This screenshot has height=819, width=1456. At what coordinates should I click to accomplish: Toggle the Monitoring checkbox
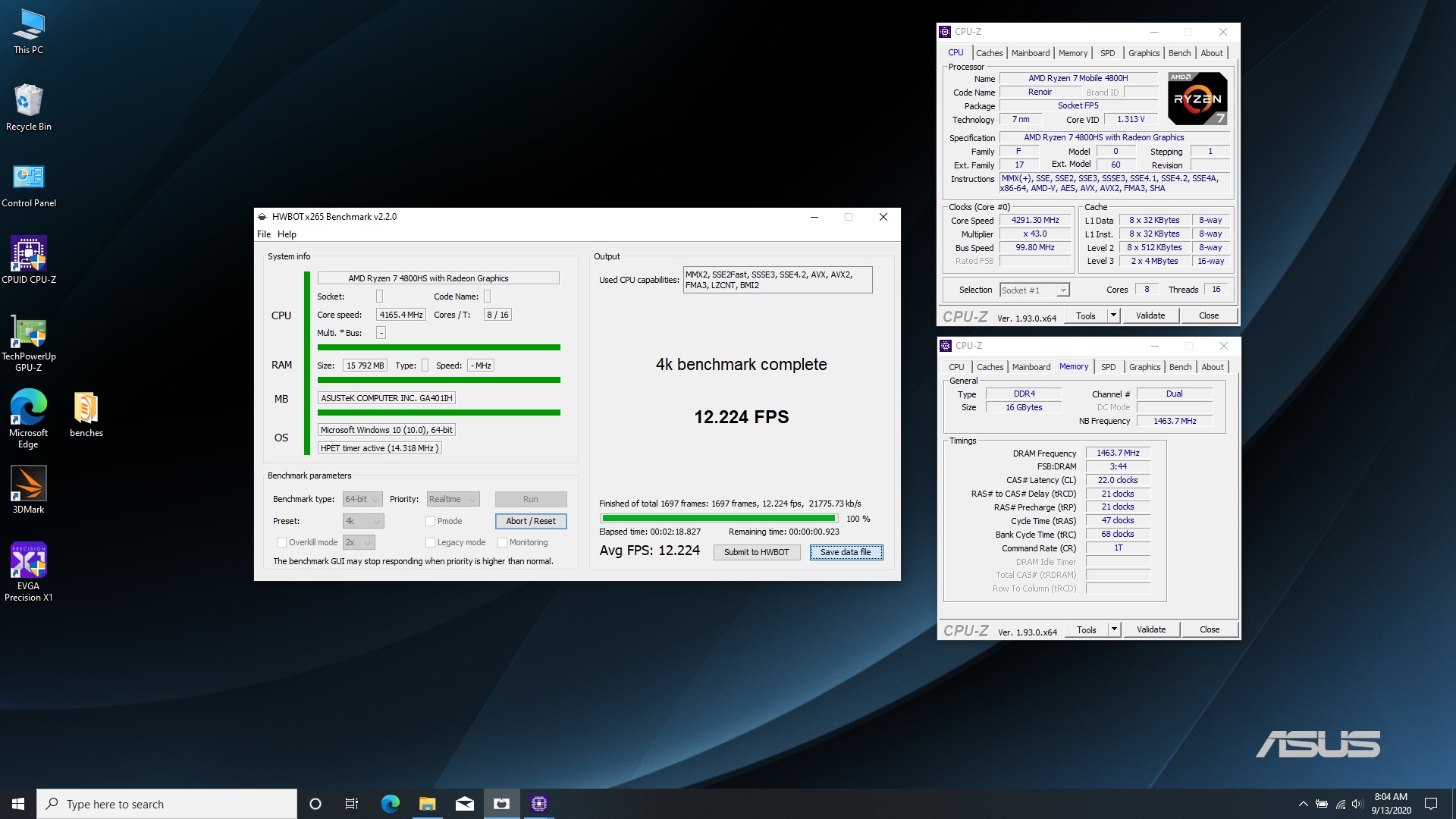[502, 542]
